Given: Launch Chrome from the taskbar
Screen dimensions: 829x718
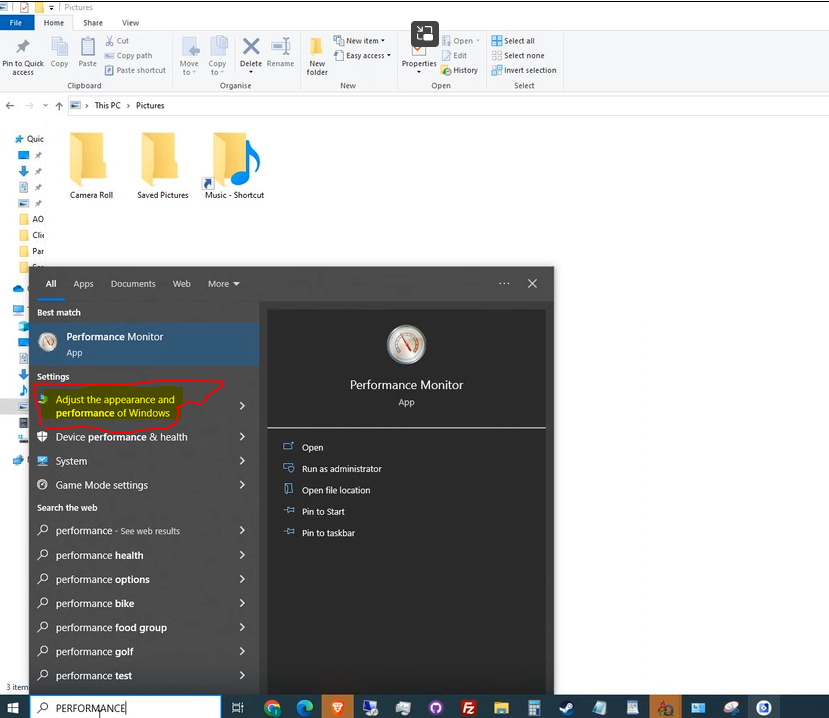Looking at the screenshot, I should coord(272,708).
